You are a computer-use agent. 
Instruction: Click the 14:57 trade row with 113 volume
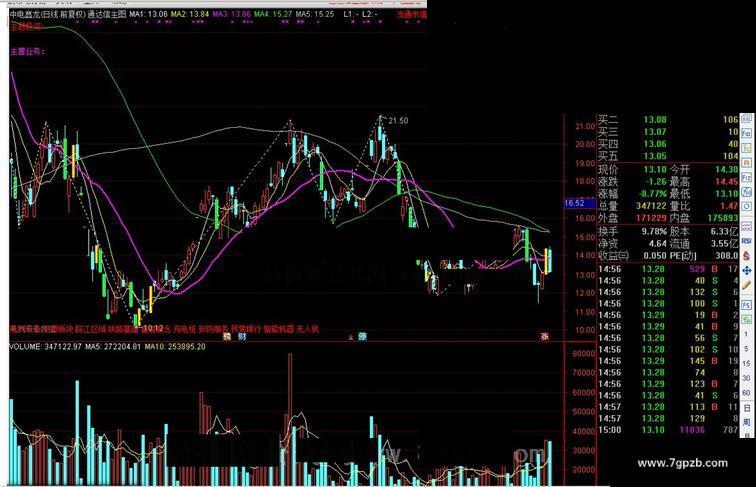click(x=668, y=407)
